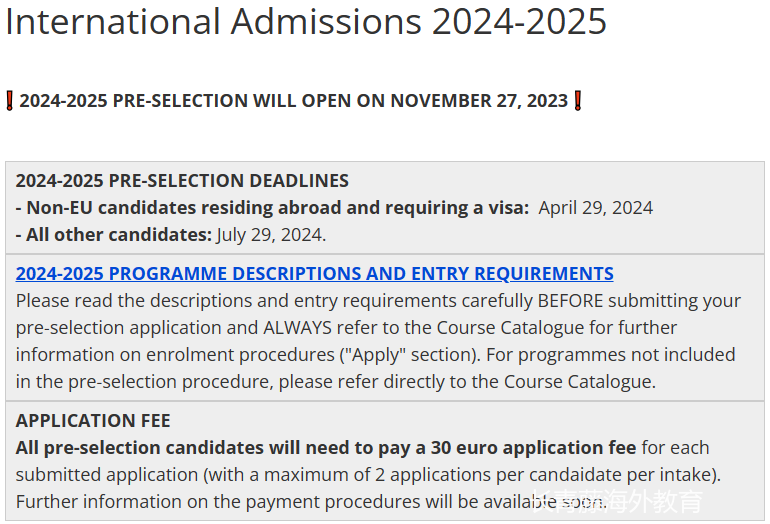Select the Pre-Selection Deadlines heading
Viewport: 770px width, 524px height.
coord(182,181)
